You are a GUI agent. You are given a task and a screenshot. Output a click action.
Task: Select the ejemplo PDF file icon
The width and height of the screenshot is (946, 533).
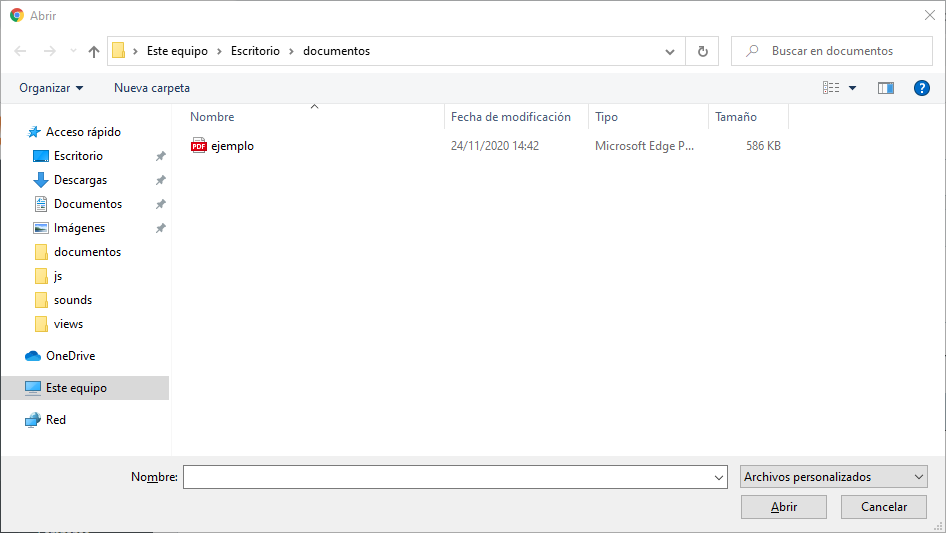coord(199,146)
